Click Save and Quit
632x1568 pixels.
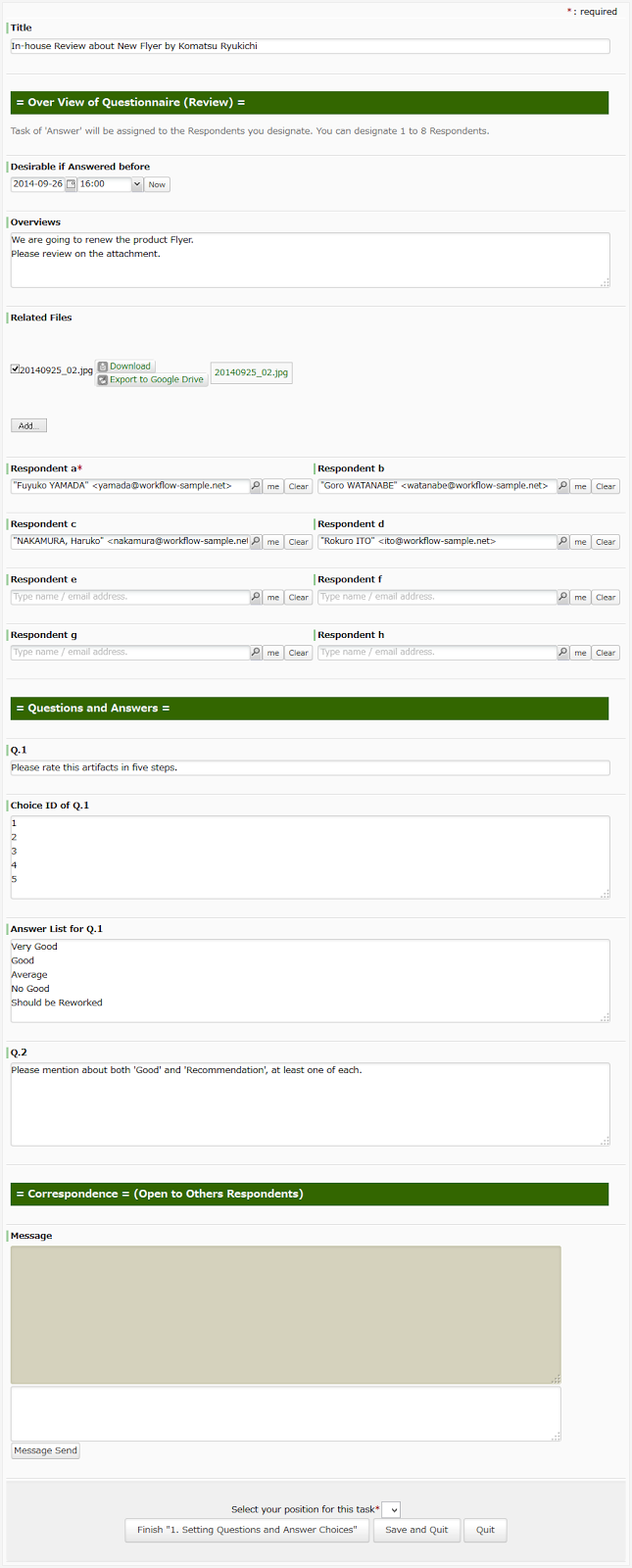[x=416, y=1530]
